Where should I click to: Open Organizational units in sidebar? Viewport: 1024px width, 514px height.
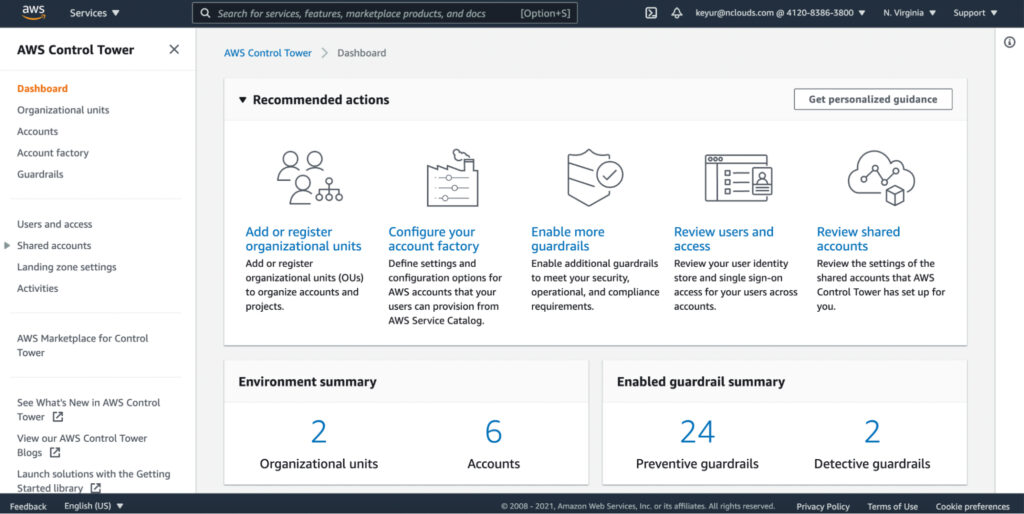[63, 110]
